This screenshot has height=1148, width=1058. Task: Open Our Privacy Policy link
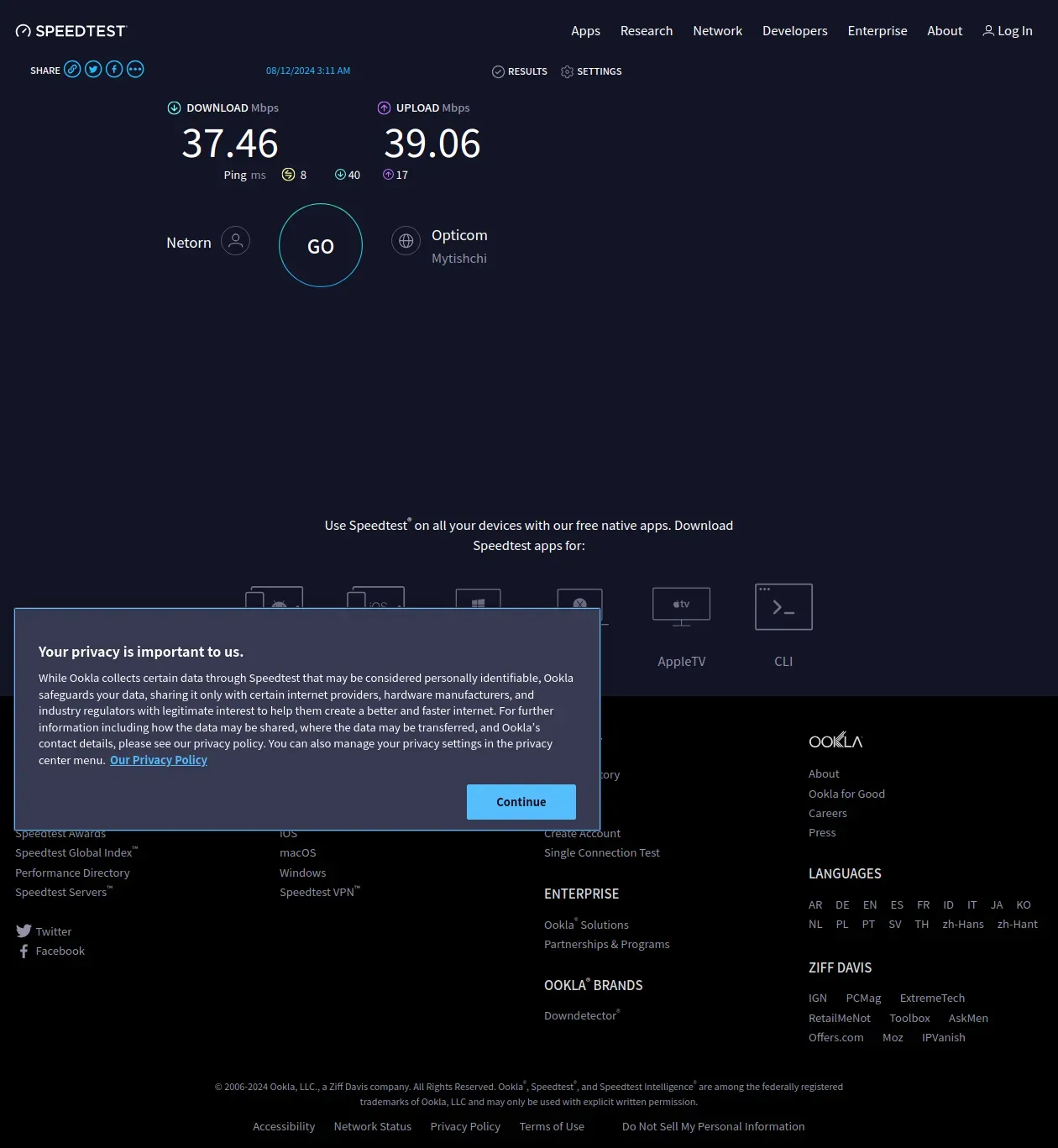point(159,760)
